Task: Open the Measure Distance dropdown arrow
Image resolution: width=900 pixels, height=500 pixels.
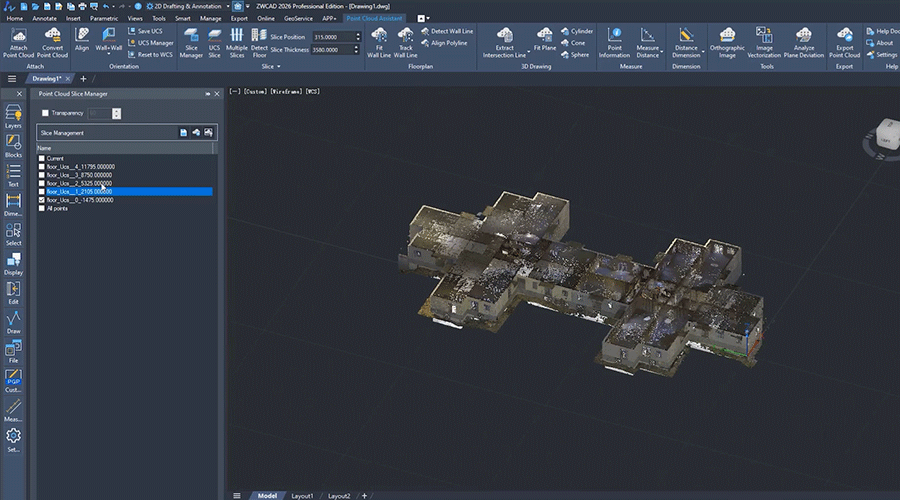Action: click(x=661, y=52)
